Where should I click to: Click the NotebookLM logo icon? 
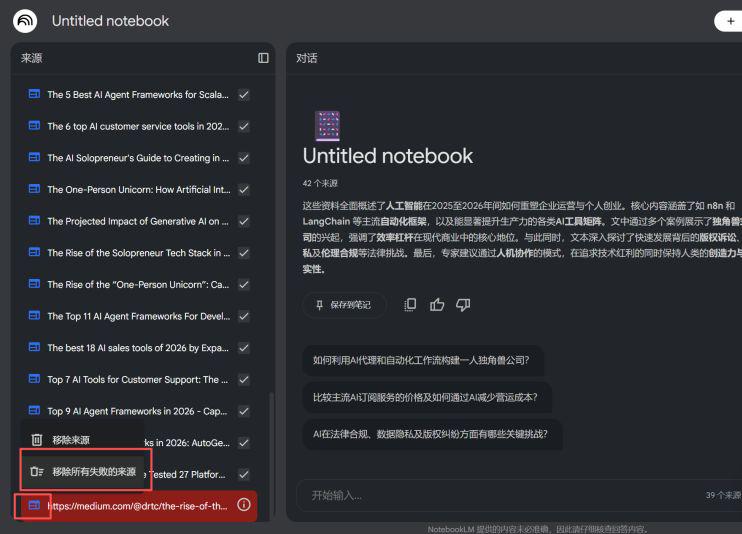tap(25, 21)
